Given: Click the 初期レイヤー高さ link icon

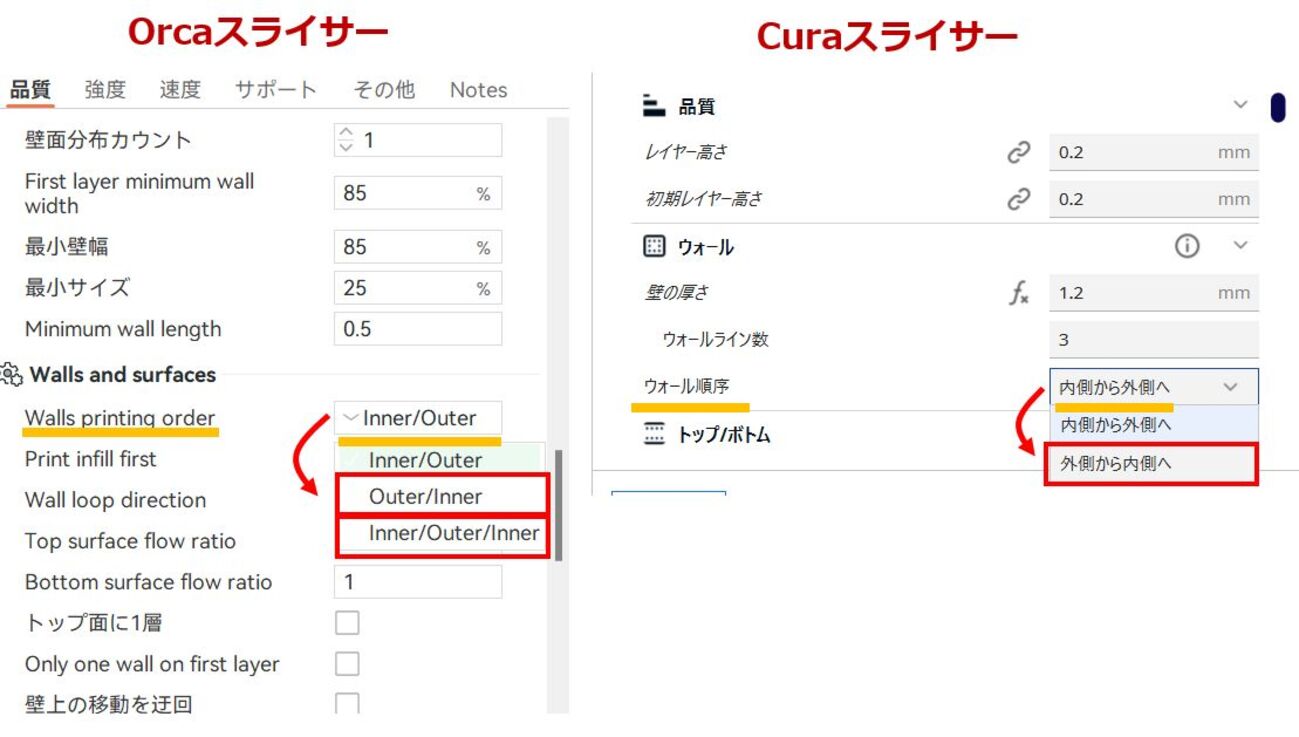Looking at the screenshot, I should pos(1018,199).
